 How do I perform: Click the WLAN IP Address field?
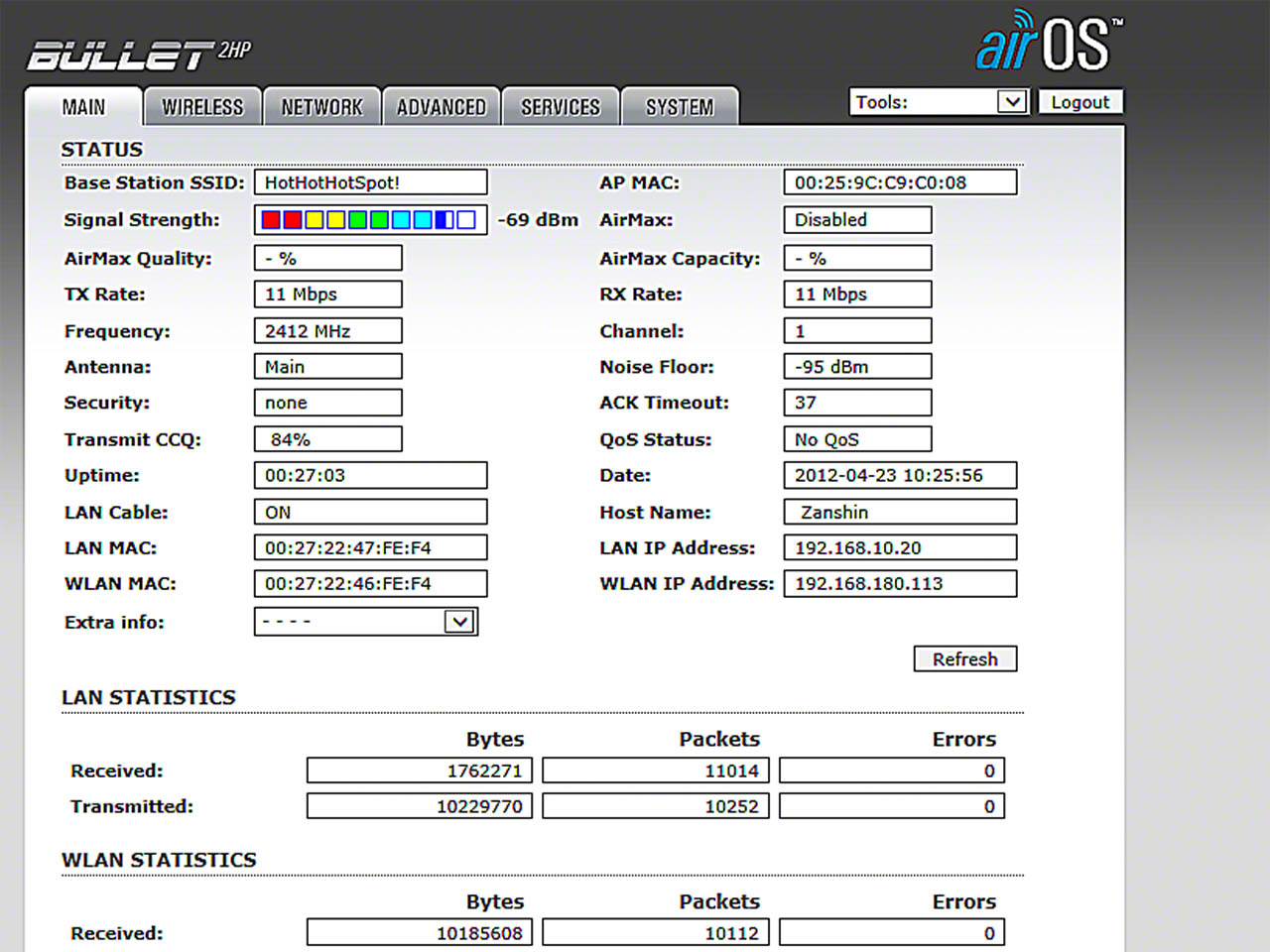900,584
